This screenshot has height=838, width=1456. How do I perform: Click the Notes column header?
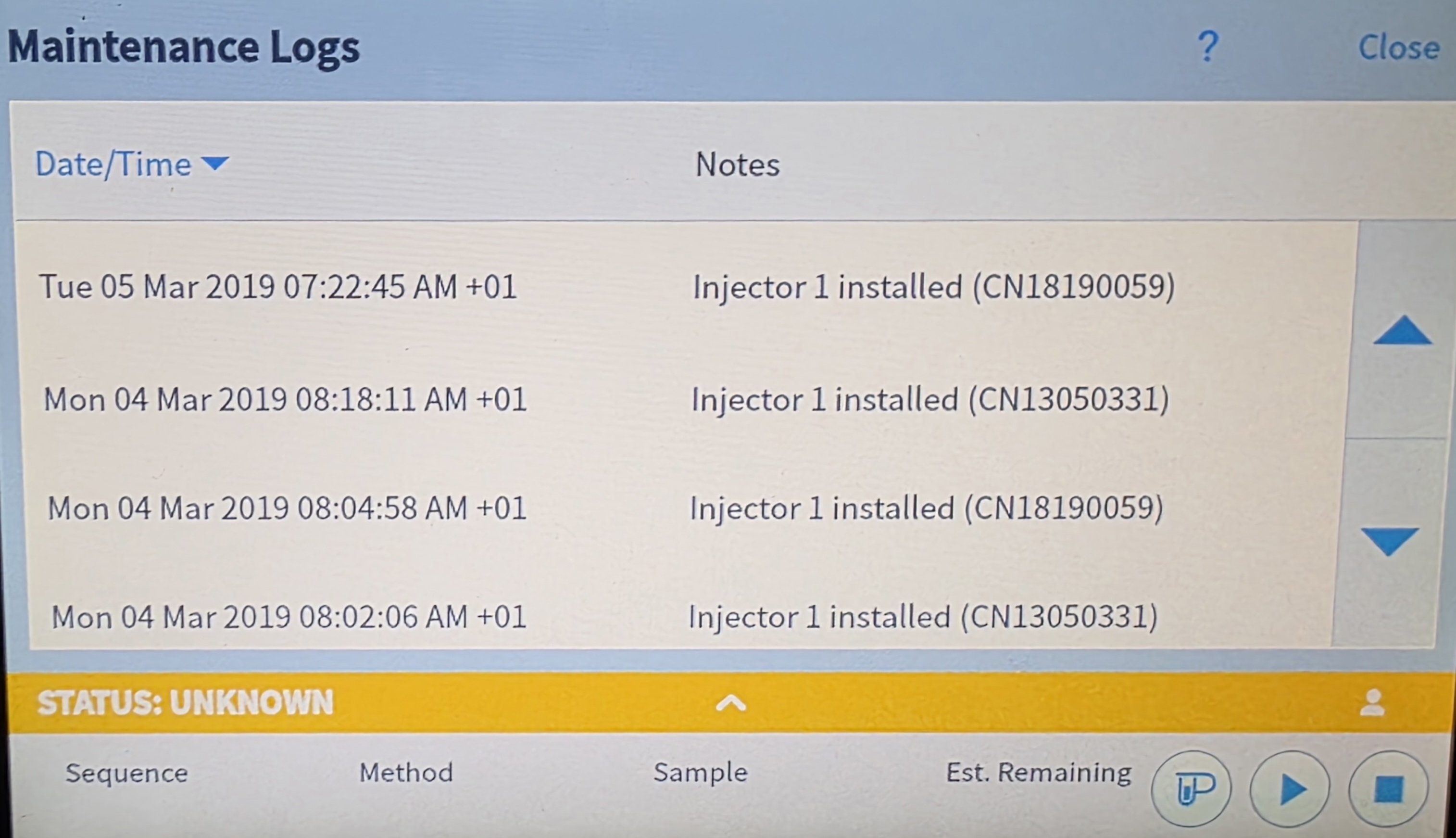(737, 165)
